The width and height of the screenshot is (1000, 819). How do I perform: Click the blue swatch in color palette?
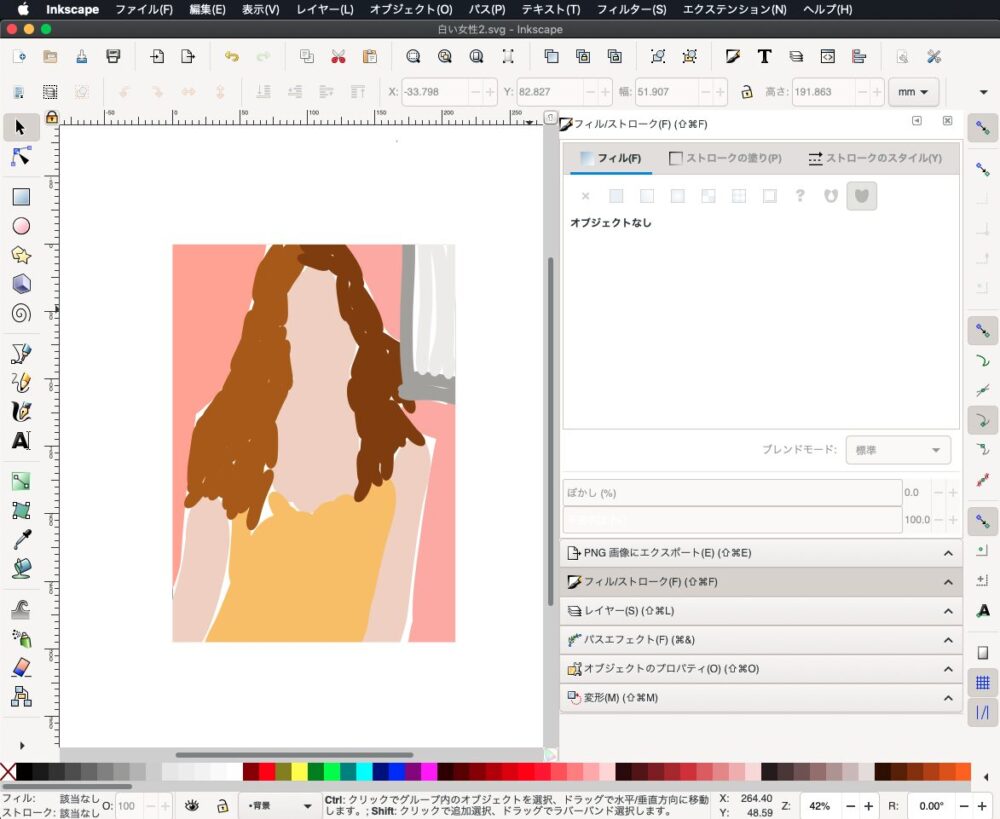pos(396,772)
